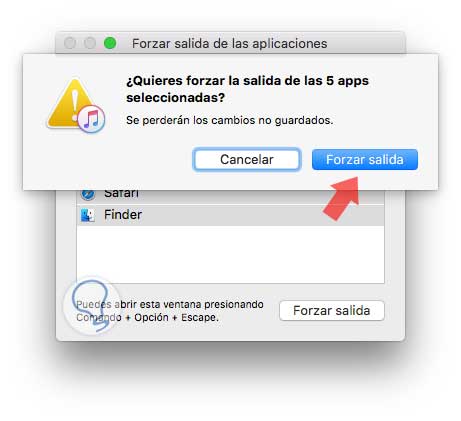Click the gray close window button
Viewport: 461px width, 421px height.
(x=70, y=43)
